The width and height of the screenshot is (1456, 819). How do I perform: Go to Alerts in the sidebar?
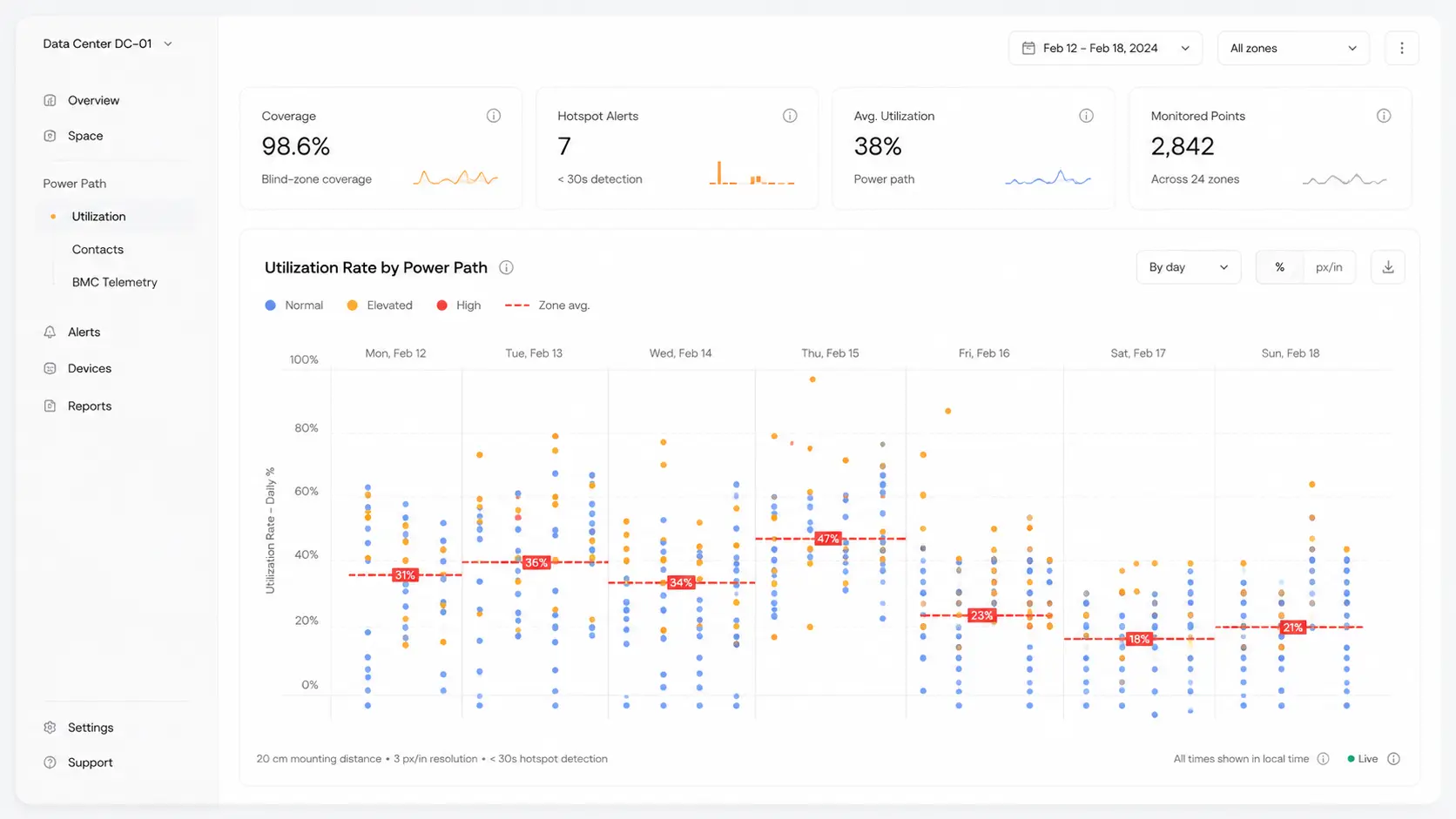pos(84,332)
